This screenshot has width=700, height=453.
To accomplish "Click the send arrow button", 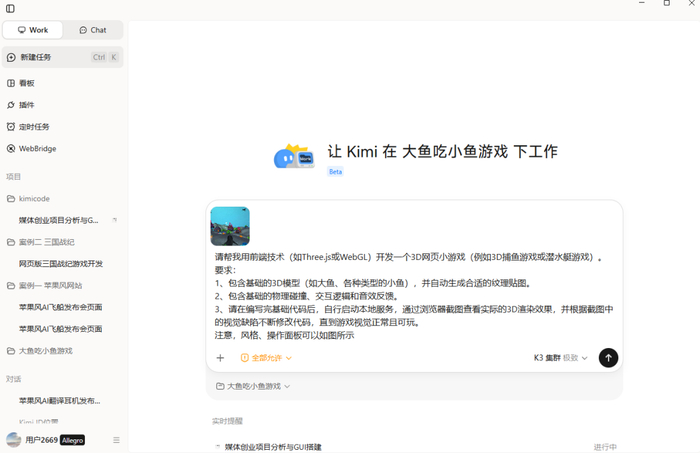I will pos(608,357).
